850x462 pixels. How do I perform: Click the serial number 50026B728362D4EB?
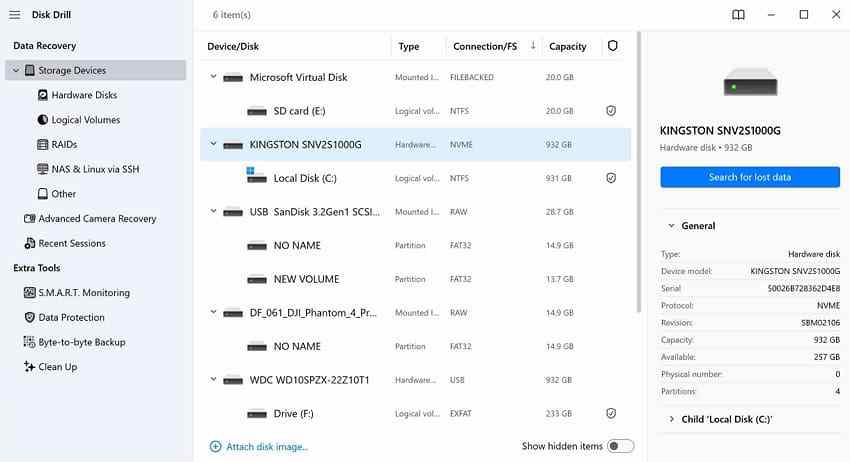tap(803, 288)
